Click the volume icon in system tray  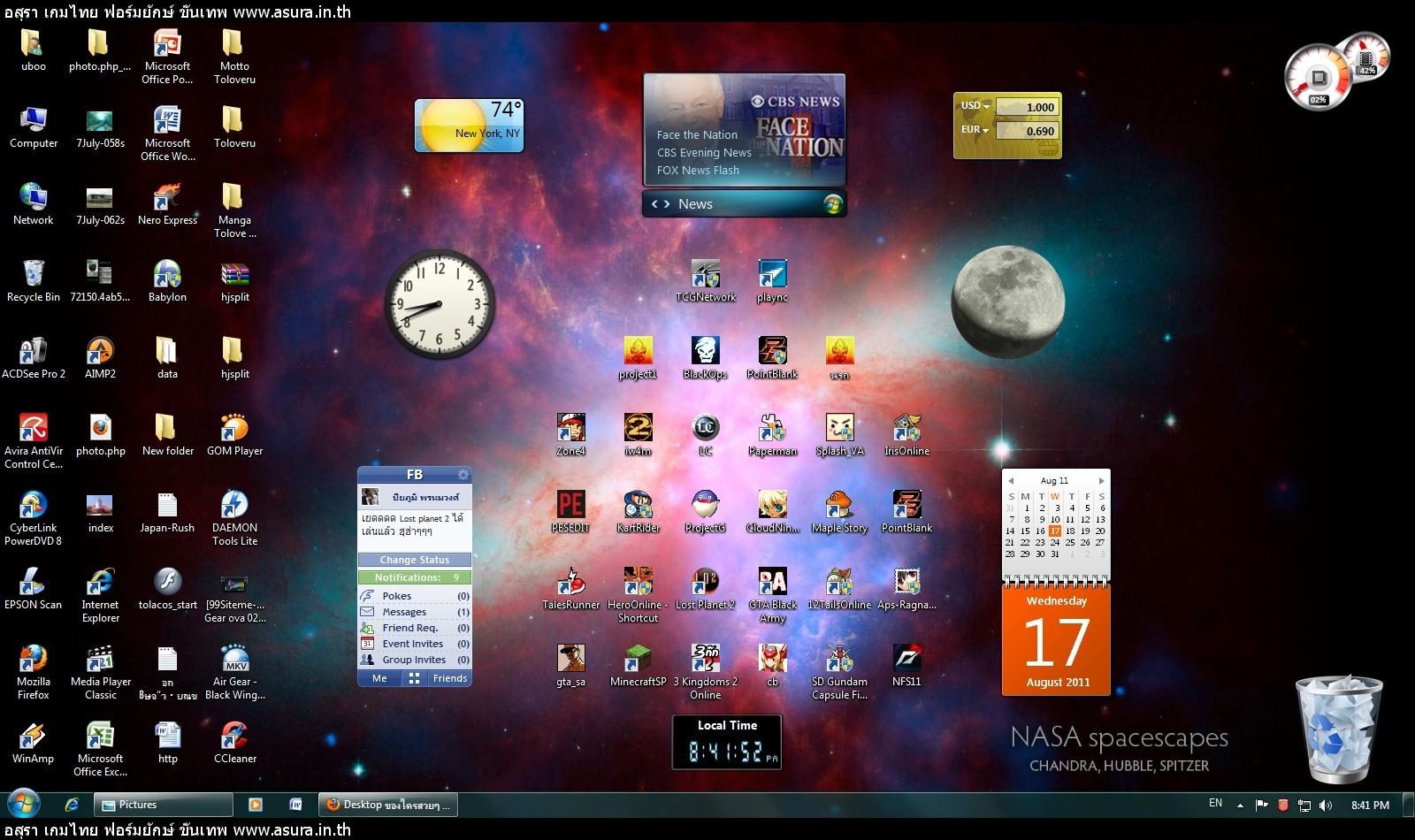[1325, 806]
